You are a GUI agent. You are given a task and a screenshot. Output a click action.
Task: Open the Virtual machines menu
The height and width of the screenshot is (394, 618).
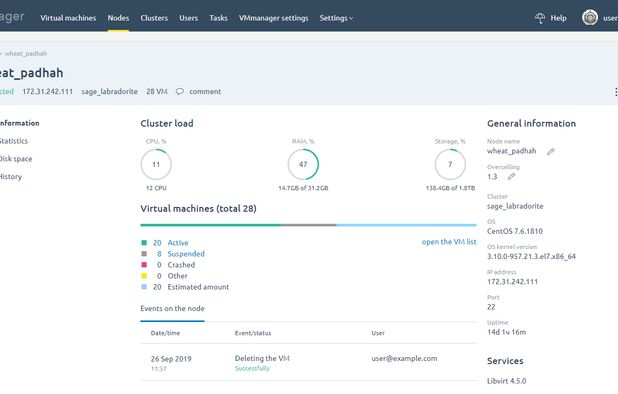tap(68, 18)
